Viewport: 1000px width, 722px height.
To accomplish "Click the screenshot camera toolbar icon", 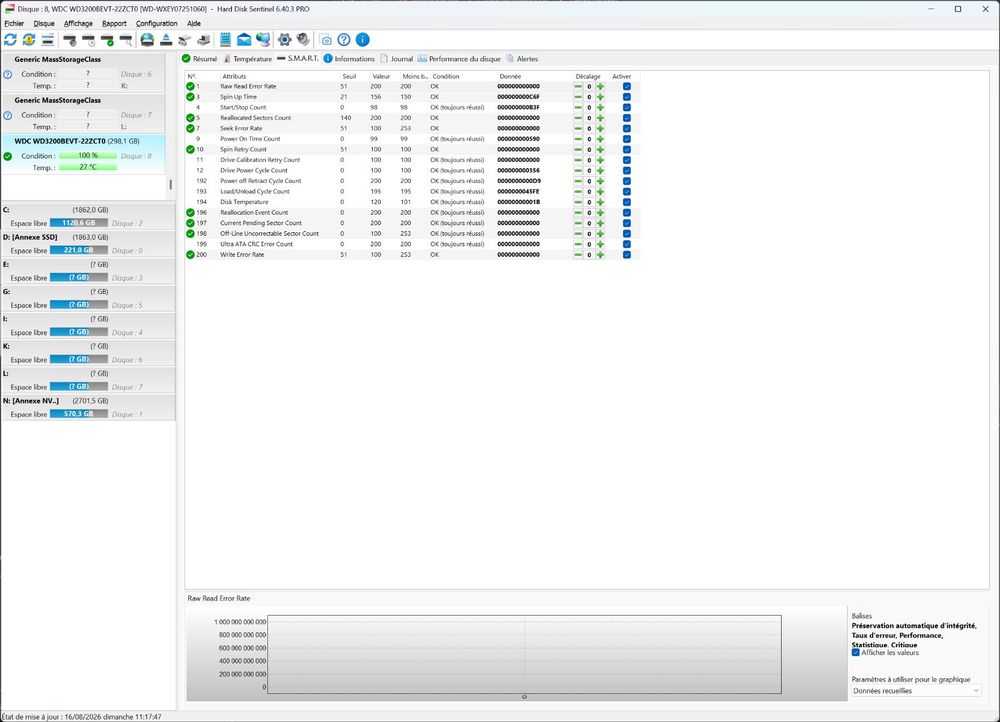I will click(325, 40).
